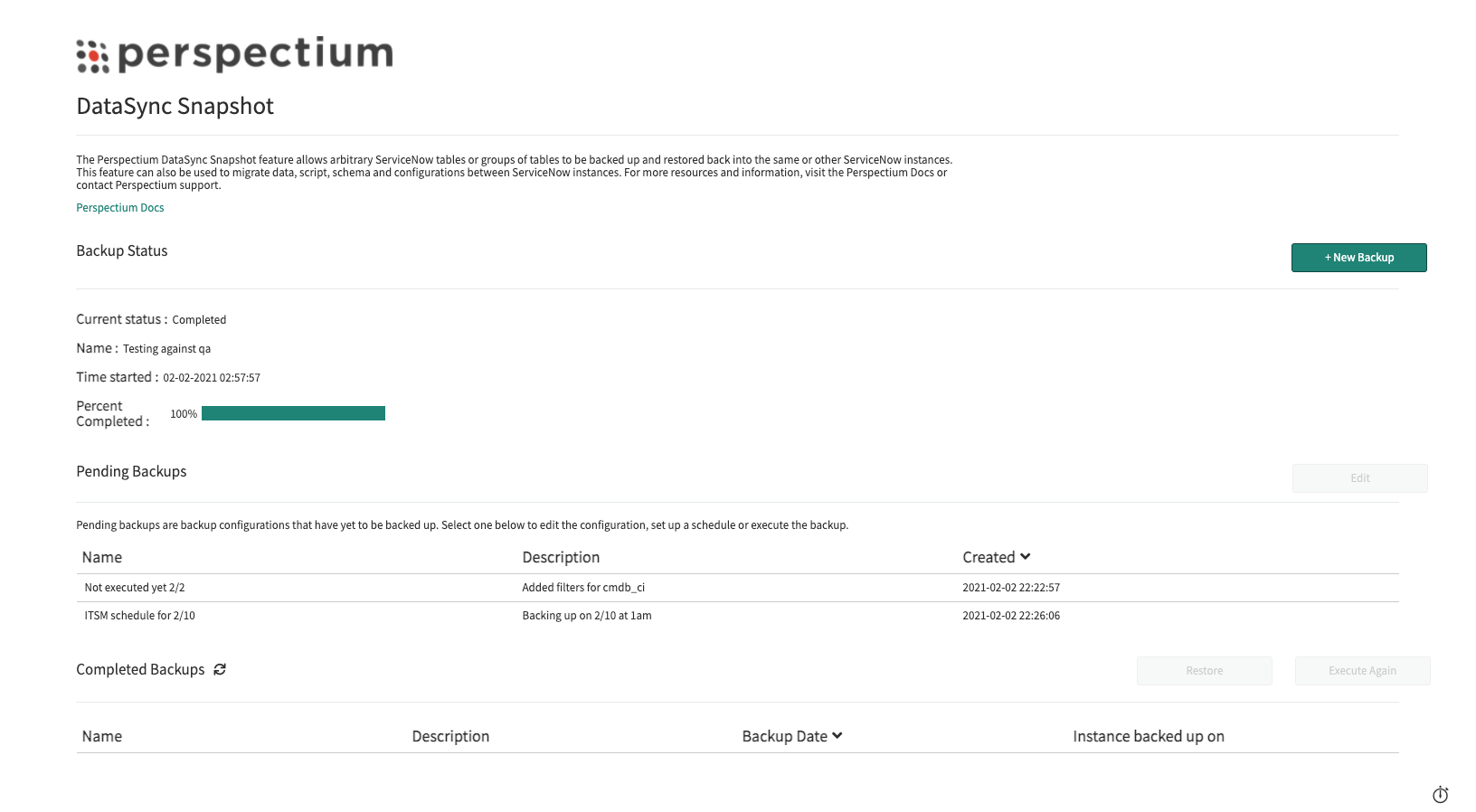Click 'Backing up on 2/10 at 1am' description
This screenshot has height=812, width=1476.
pos(587,616)
